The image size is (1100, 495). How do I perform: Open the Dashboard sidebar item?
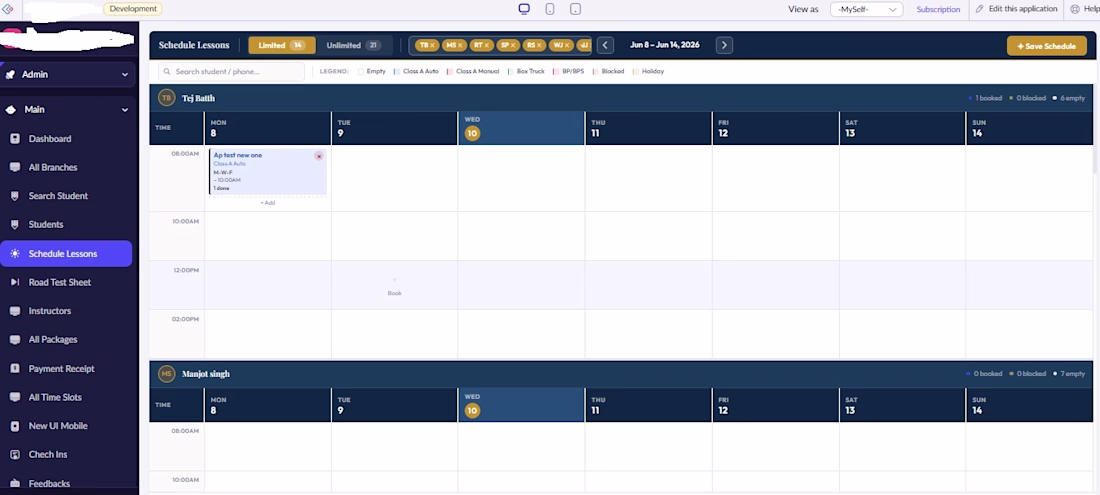point(66,139)
